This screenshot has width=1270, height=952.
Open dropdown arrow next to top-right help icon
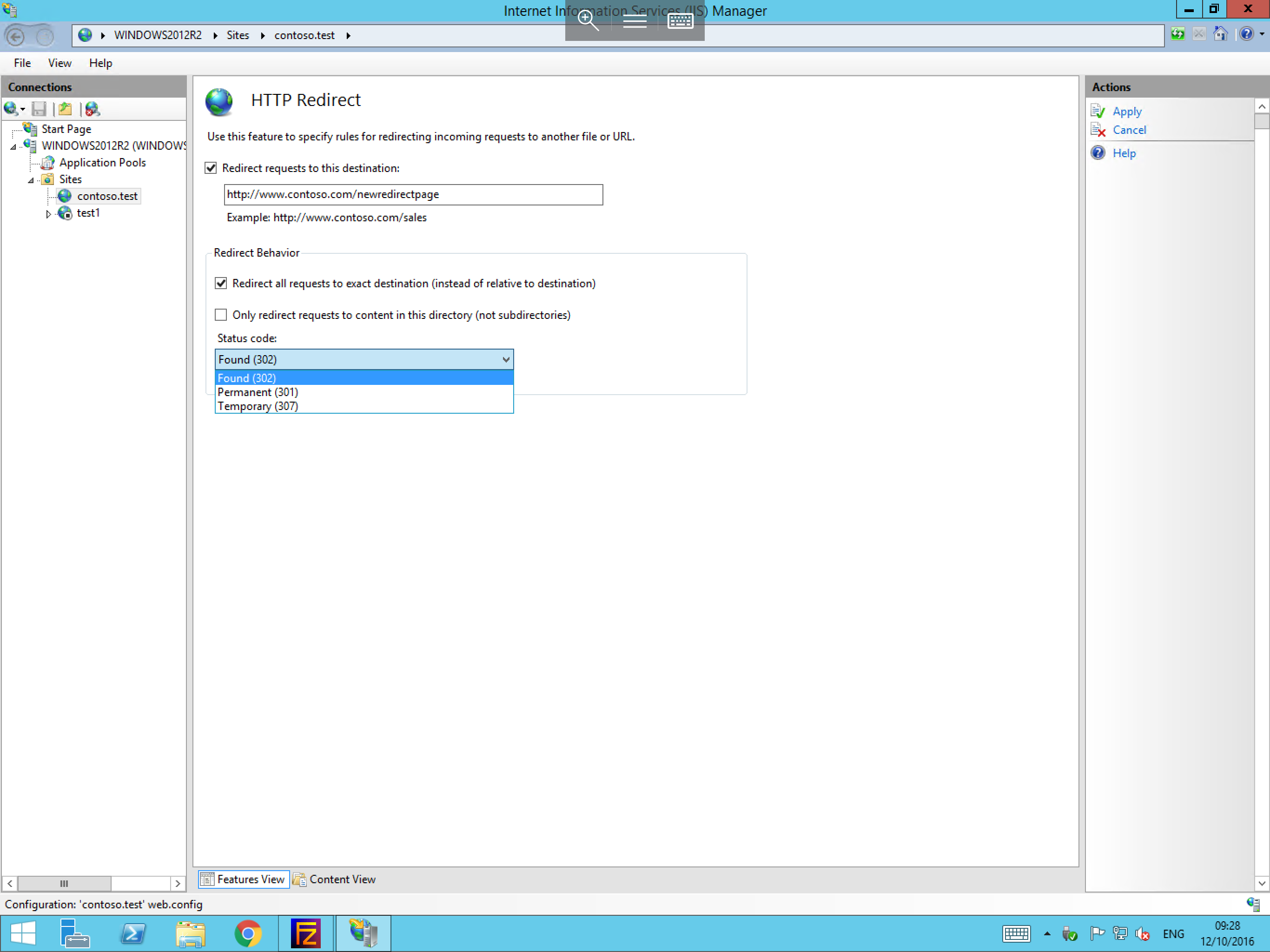(x=1262, y=34)
